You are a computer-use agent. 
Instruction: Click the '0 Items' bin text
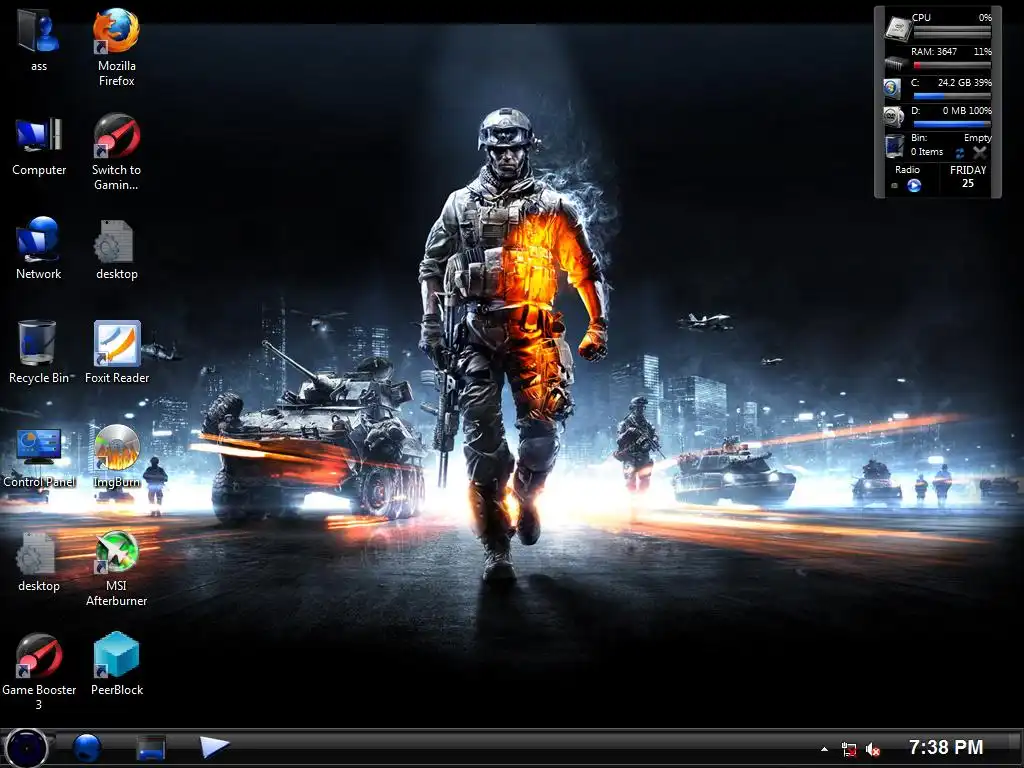click(927, 152)
